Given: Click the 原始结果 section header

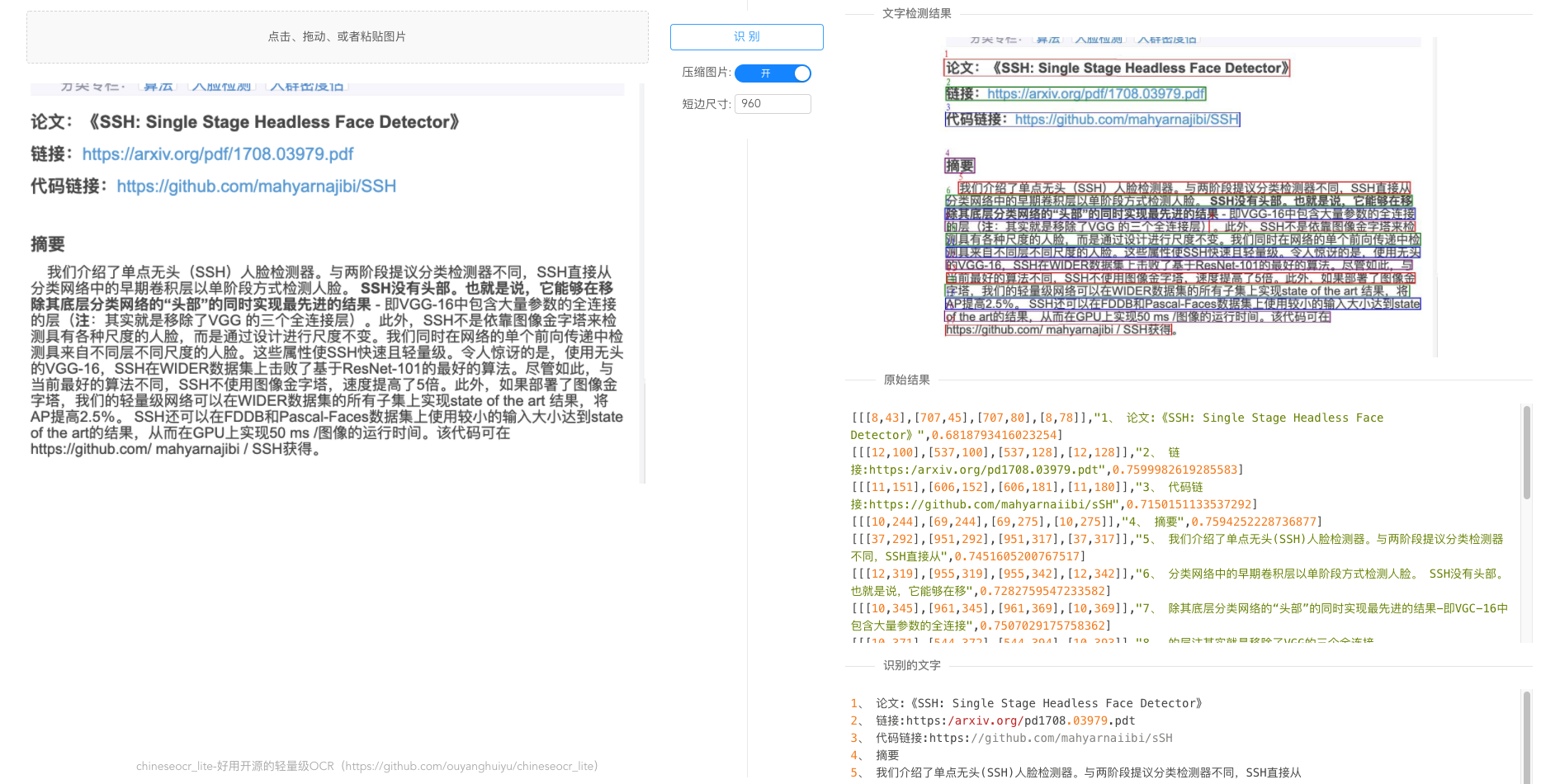Looking at the screenshot, I should click(x=906, y=380).
